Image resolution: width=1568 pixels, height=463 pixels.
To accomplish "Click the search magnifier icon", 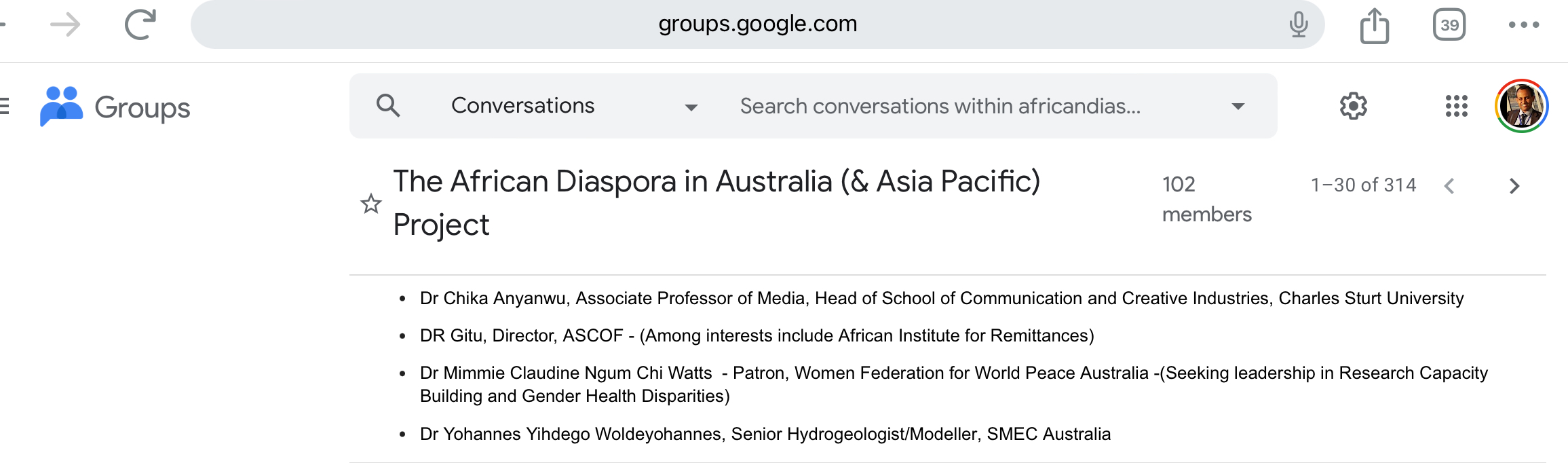I will (x=388, y=106).
